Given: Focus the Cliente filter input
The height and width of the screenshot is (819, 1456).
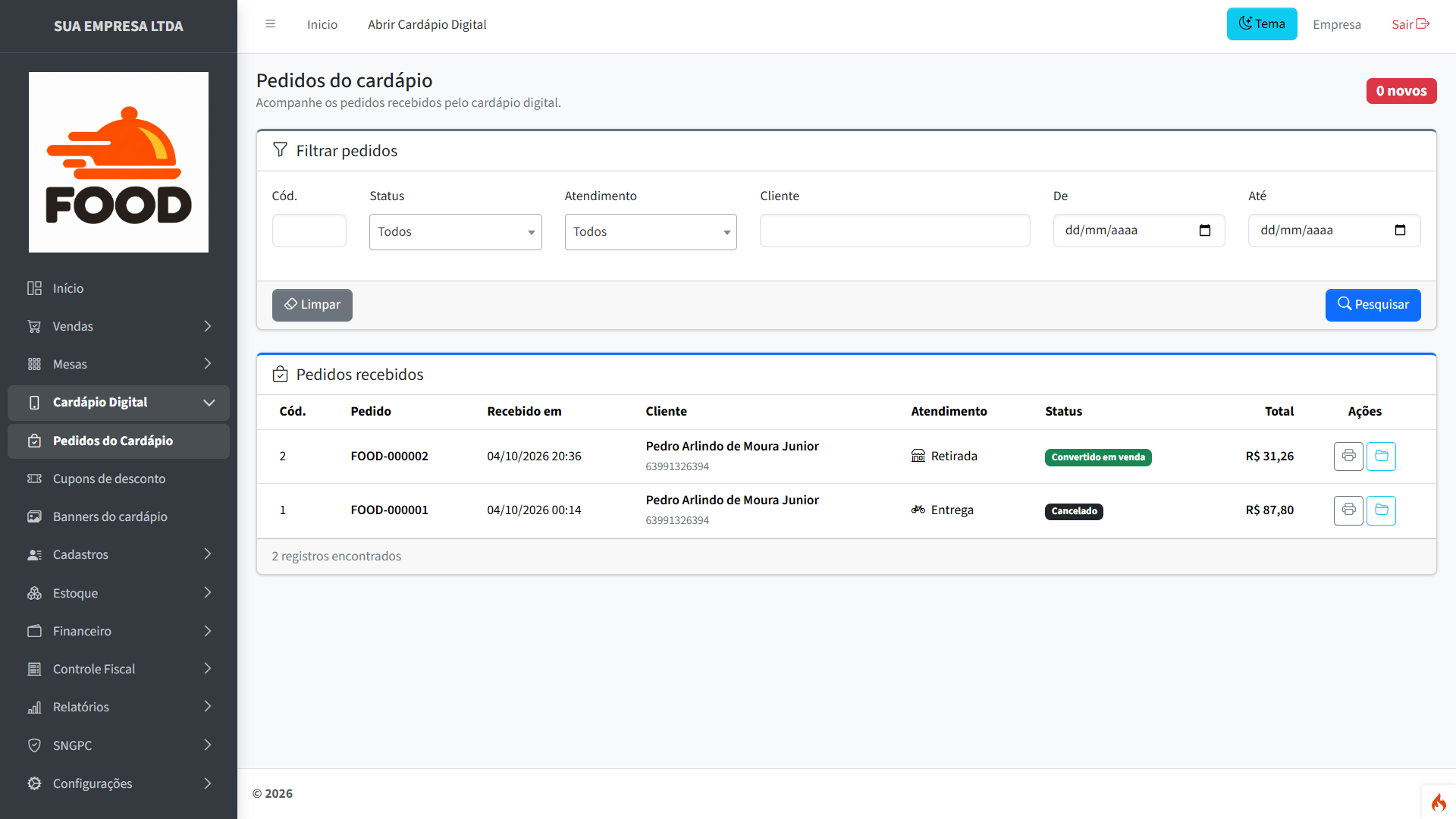Looking at the screenshot, I should click(x=895, y=231).
